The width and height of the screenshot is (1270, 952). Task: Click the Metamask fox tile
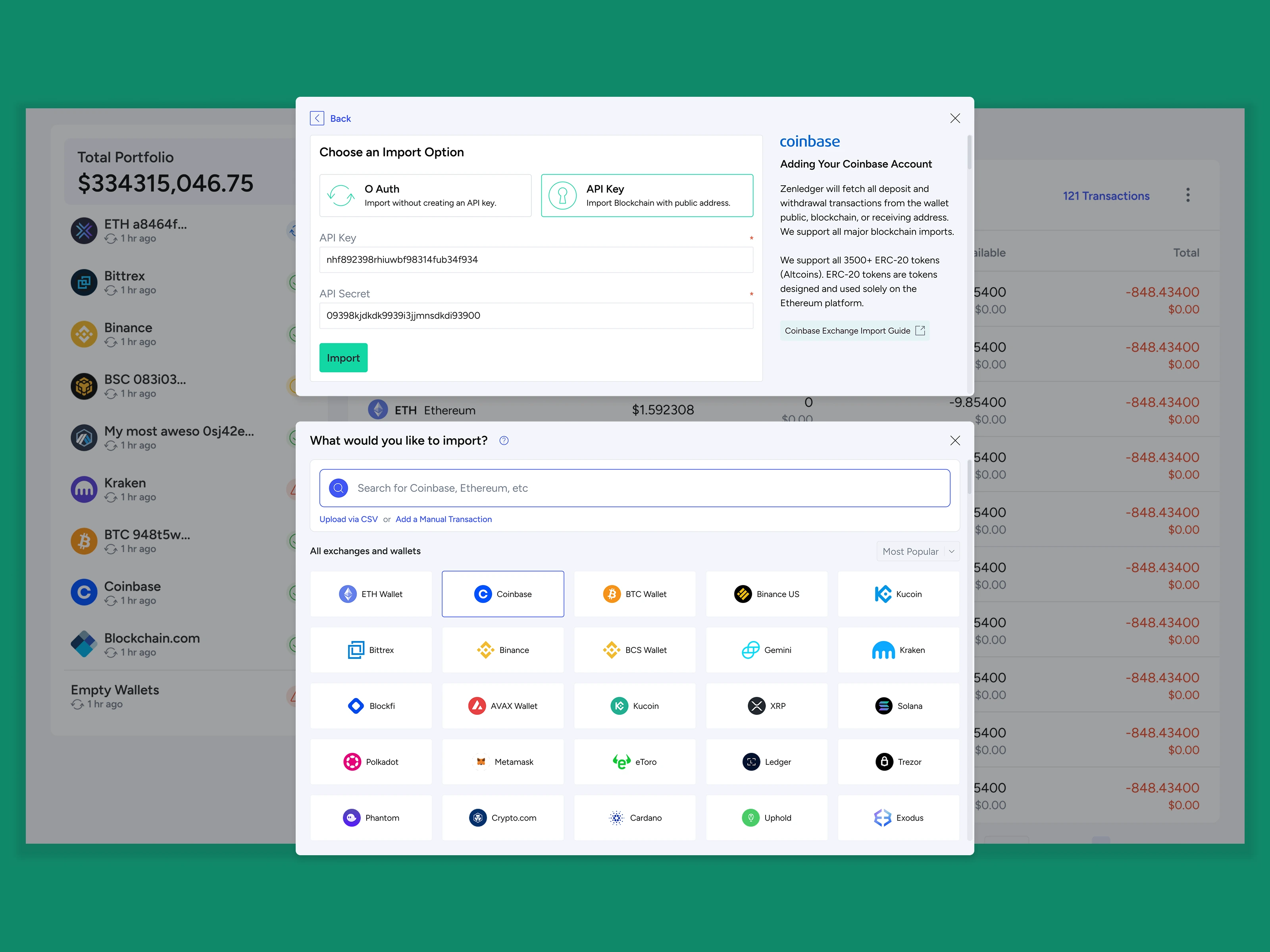click(502, 762)
